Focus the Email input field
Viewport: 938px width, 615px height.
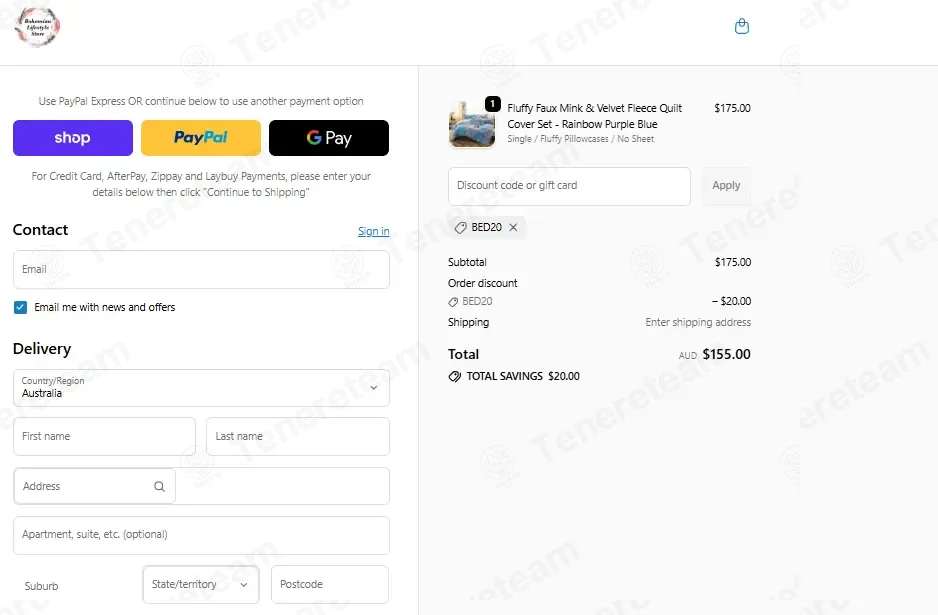click(x=201, y=270)
